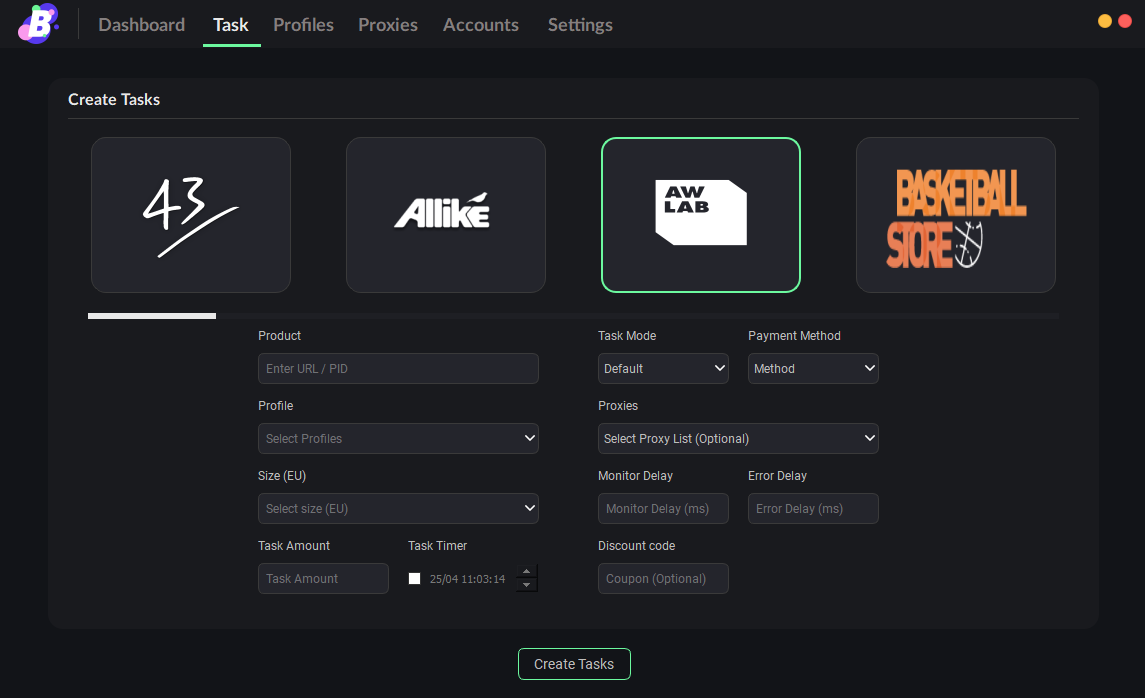
Task: Pick the Basketball Store logo card
Action: tap(955, 215)
